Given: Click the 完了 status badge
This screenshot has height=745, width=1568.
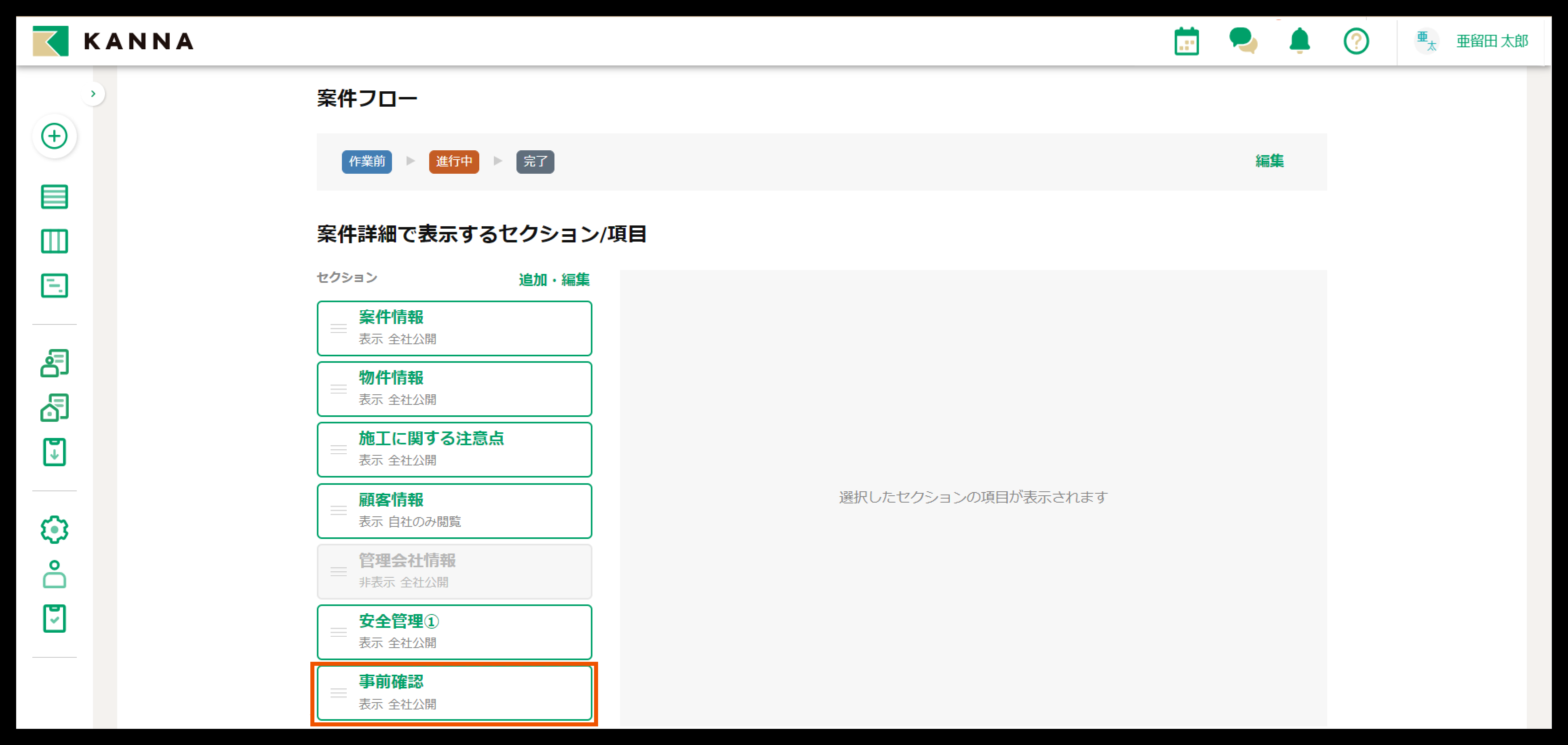Looking at the screenshot, I should click(x=535, y=161).
